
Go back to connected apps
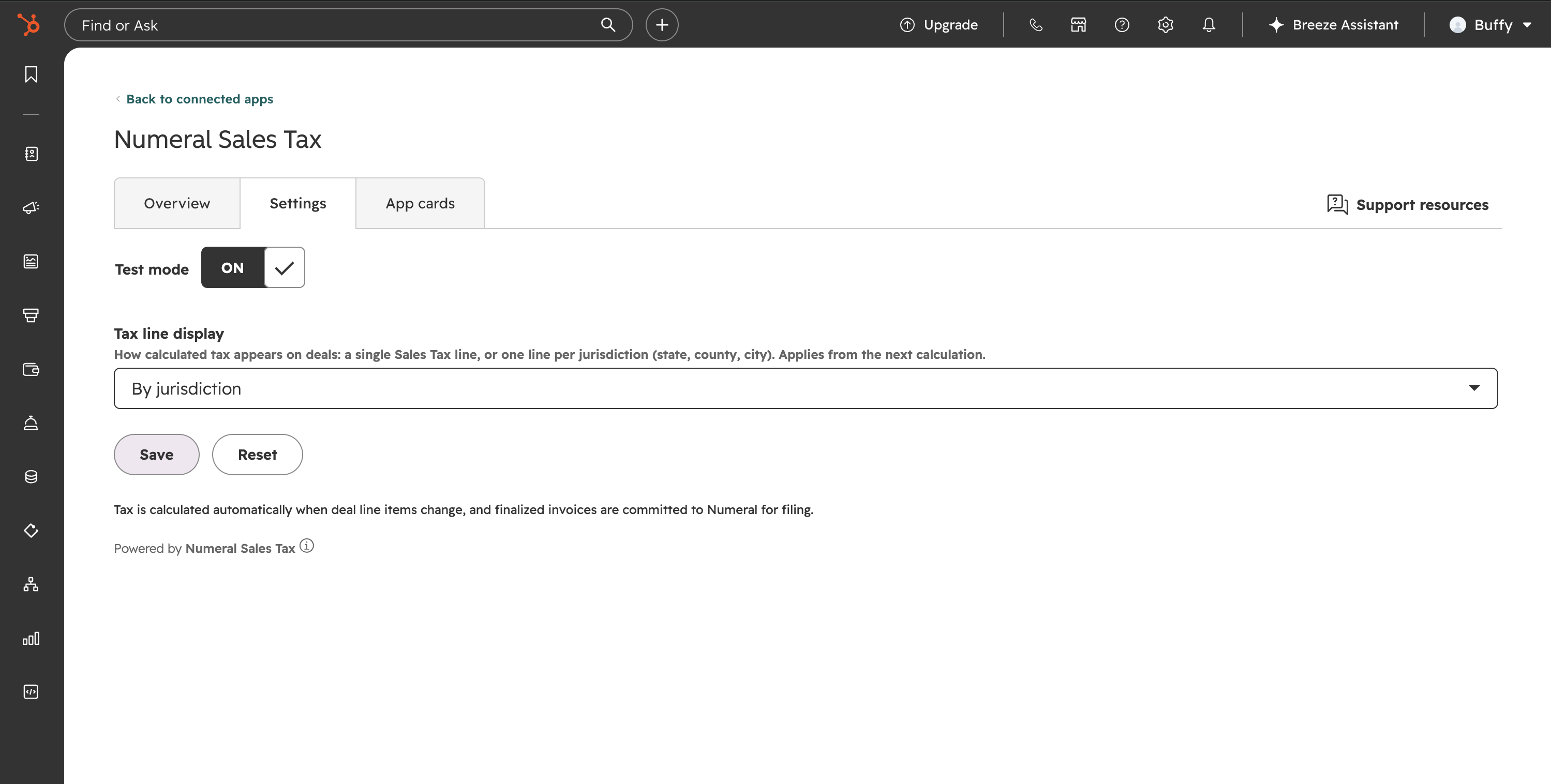tap(199, 99)
